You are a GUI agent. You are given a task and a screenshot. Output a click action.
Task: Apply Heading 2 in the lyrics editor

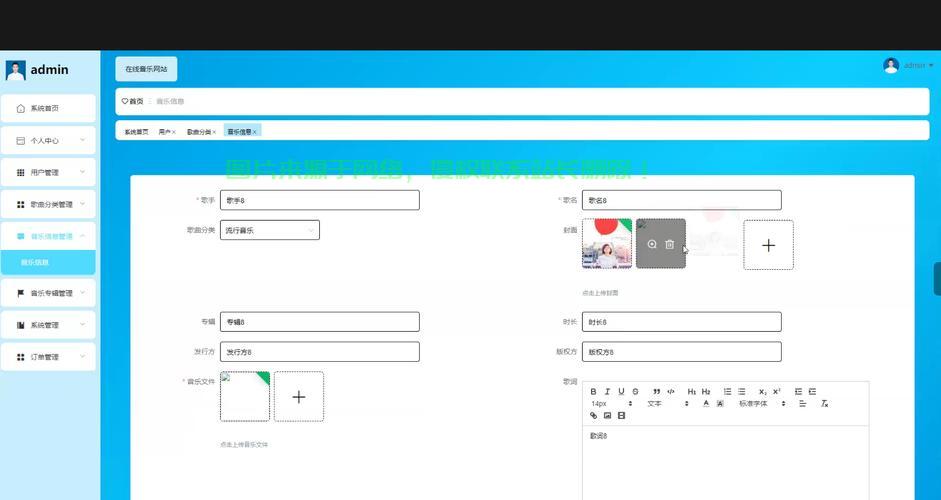click(706, 391)
